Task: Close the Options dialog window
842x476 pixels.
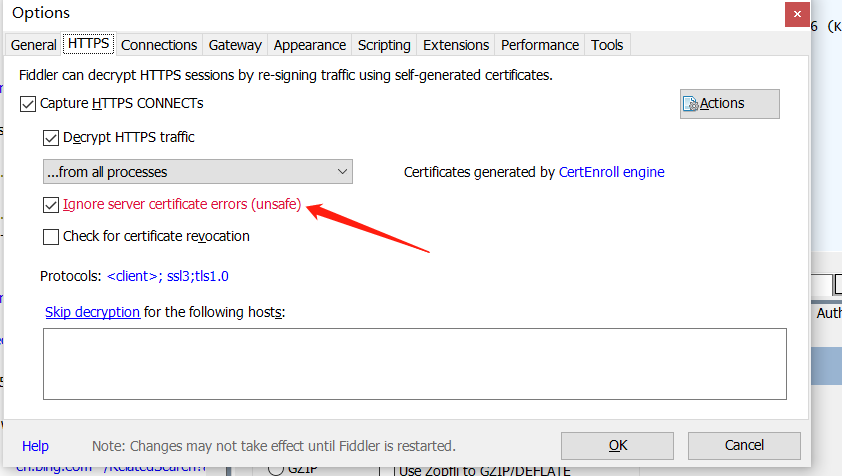Action: click(x=795, y=14)
